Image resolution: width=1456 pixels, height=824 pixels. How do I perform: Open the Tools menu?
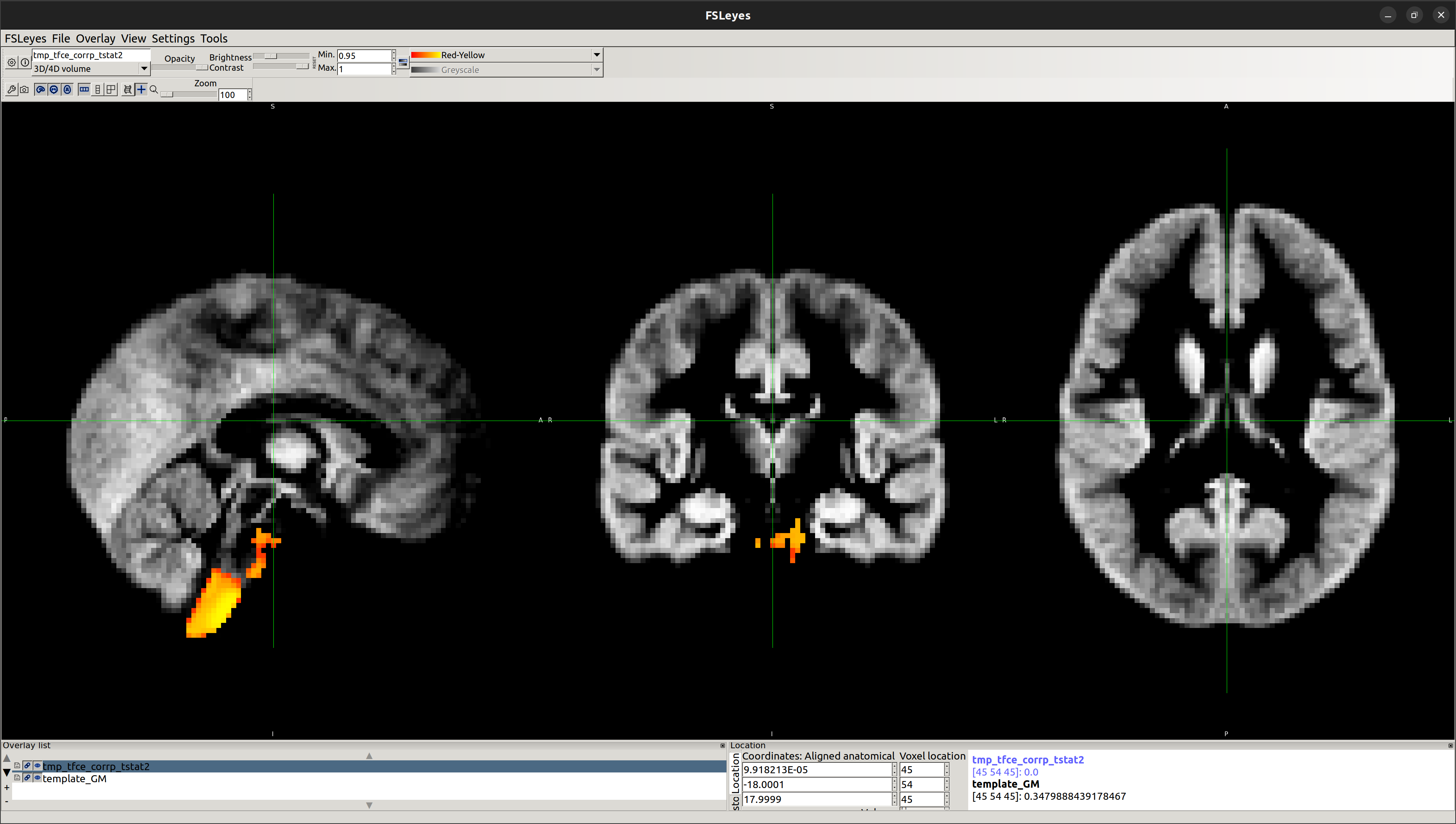213,39
